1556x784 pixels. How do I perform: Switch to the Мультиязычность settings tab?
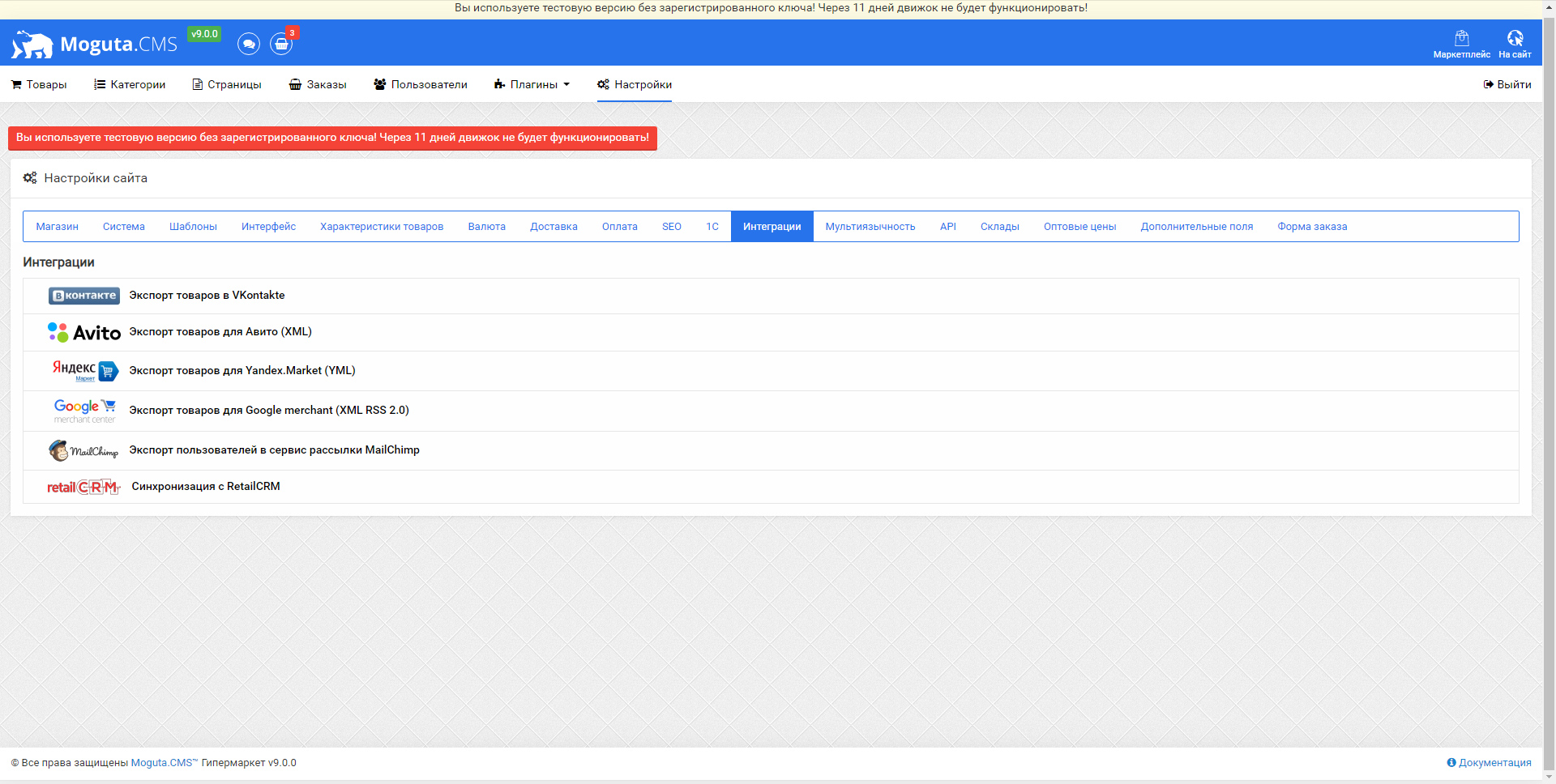click(x=870, y=227)
